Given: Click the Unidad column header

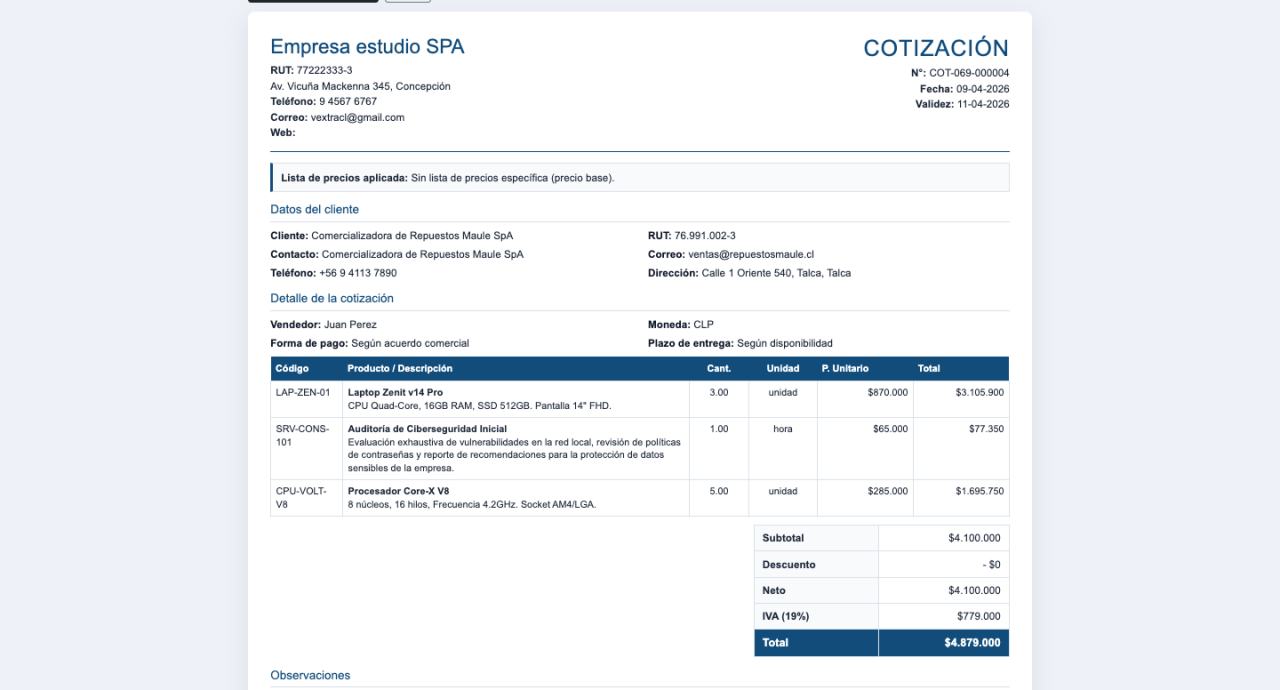Looking at the screenshot, I should [783, 369].
